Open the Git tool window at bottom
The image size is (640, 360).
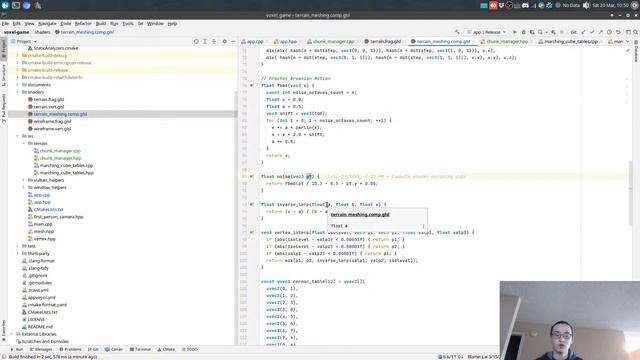coord(93,349)
